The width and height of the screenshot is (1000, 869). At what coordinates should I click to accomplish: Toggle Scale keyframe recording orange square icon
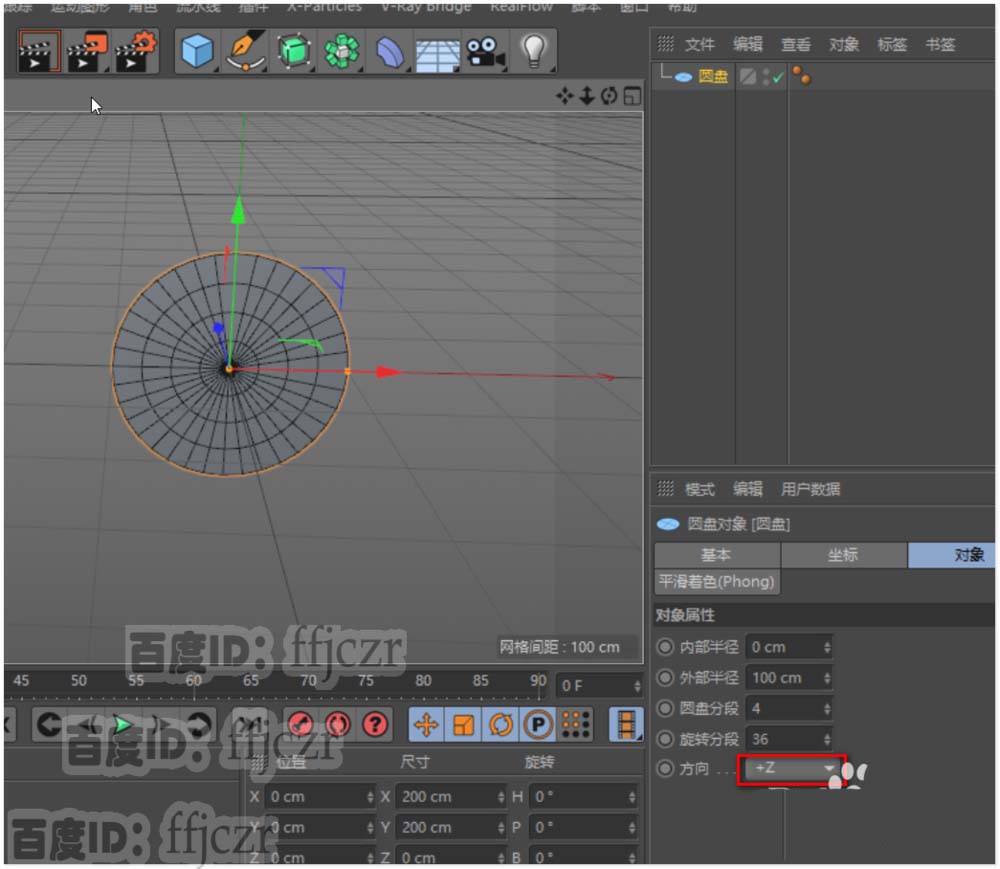[x=463, y=725]
